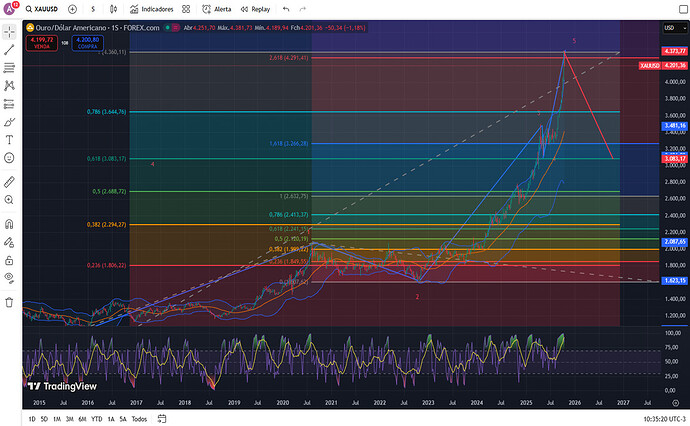Open the user profile avatar menu
The height and width of the screenshot is (426, 690).
pyautogui.click(x=10, y=8)
